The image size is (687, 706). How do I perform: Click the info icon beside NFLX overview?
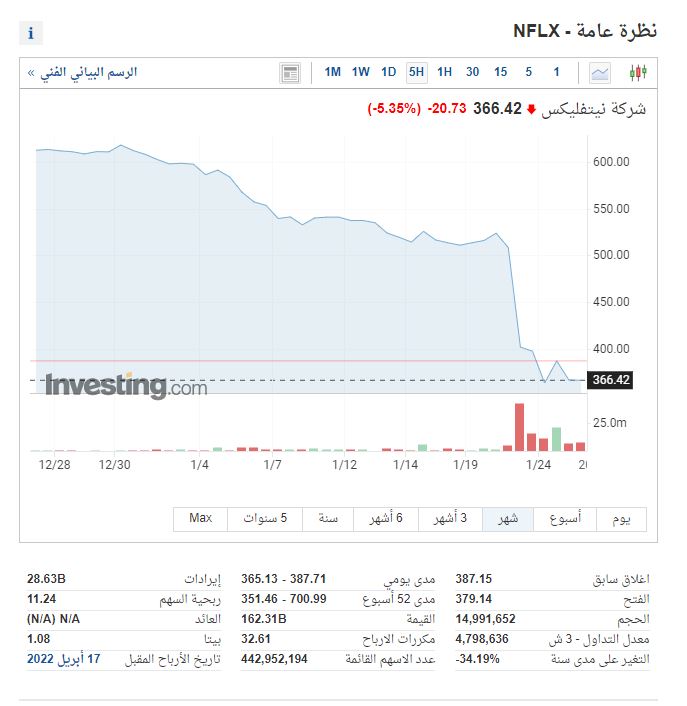click(31, 33)
